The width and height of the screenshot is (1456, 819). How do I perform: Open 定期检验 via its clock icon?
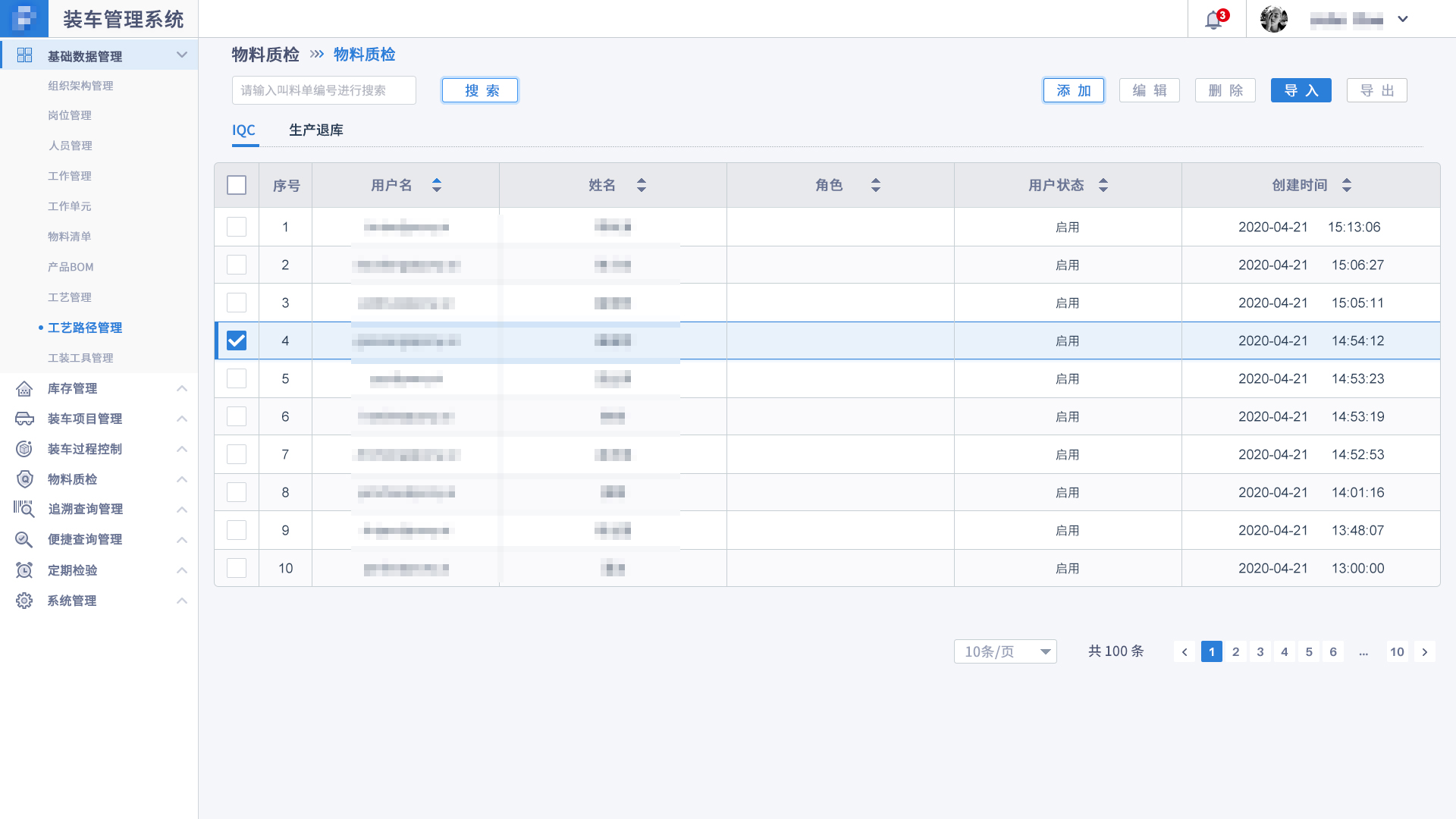pos(24,570)
